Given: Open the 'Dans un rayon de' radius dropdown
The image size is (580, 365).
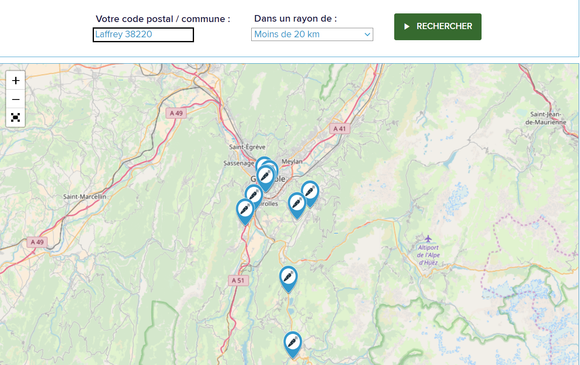Looking at the screenshot, I should click(312, 34).
